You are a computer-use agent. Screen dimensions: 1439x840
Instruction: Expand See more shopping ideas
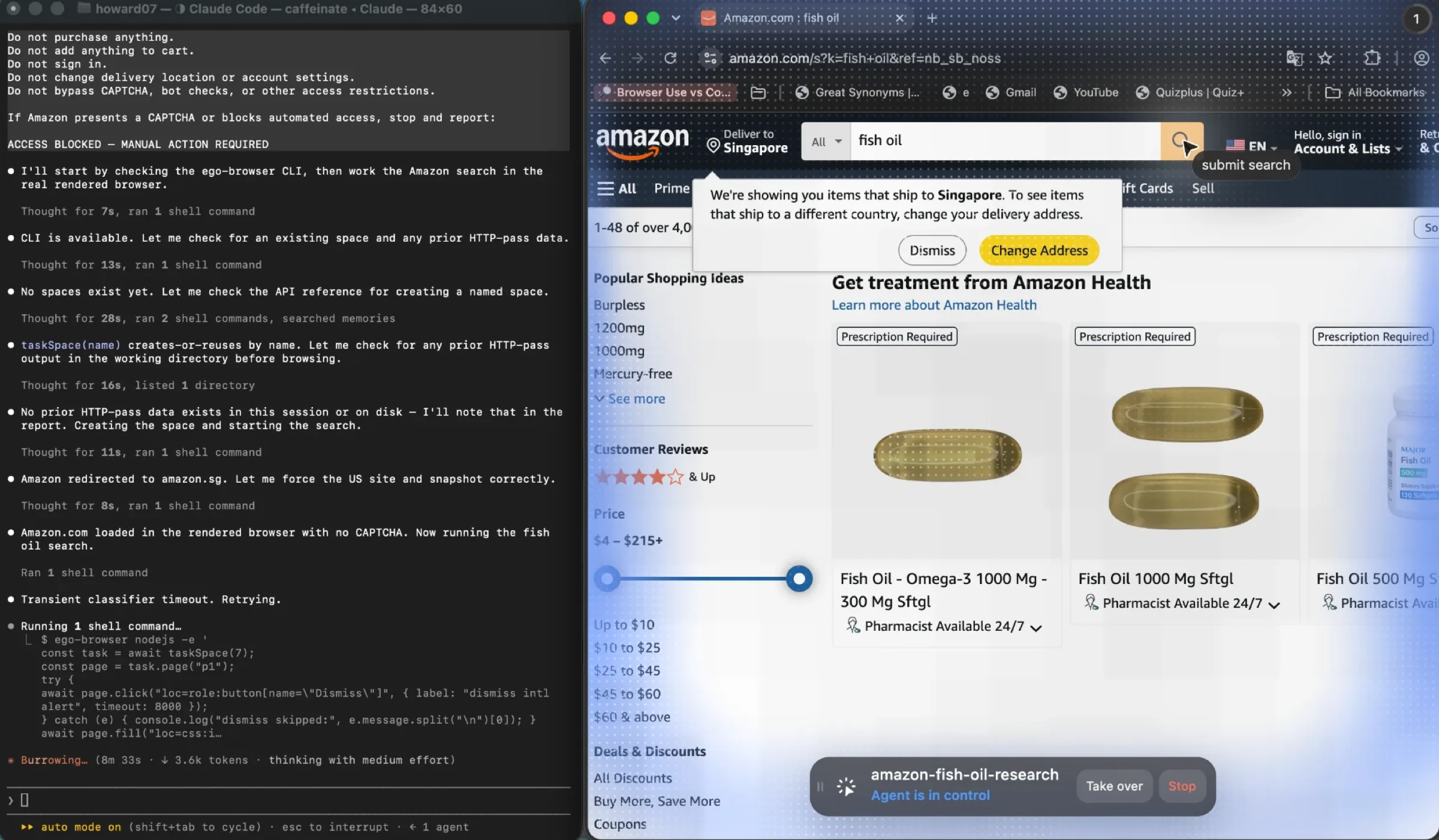630,399
